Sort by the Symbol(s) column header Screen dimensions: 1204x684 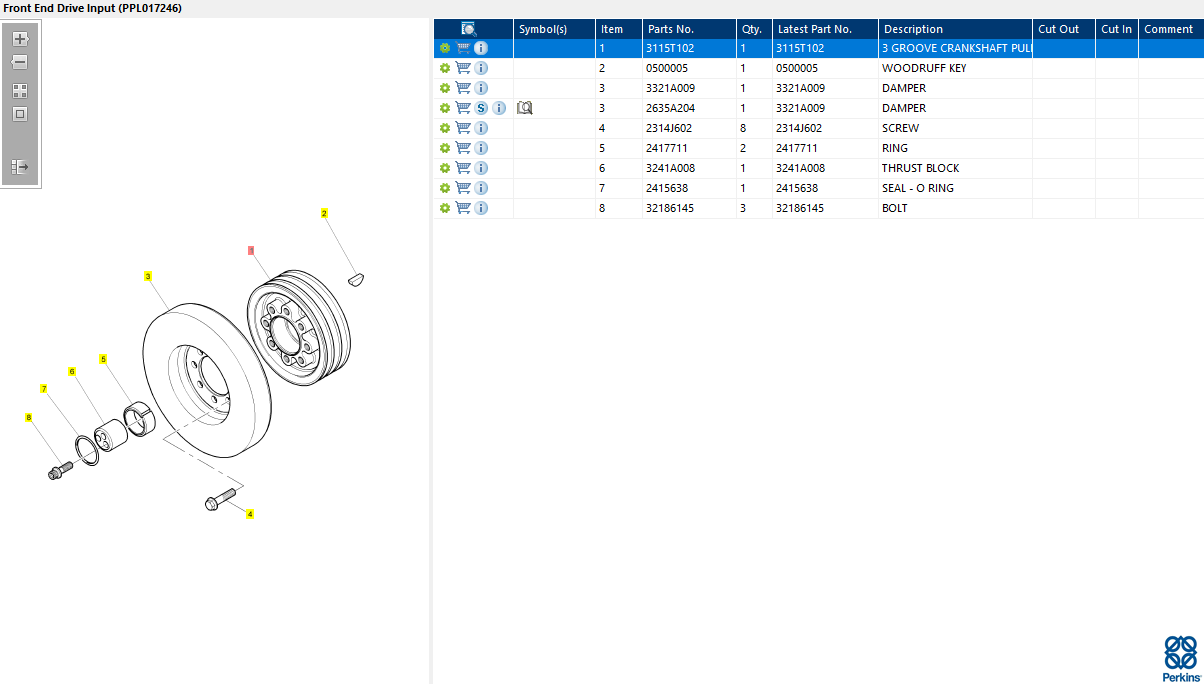(x=555, y=29)
